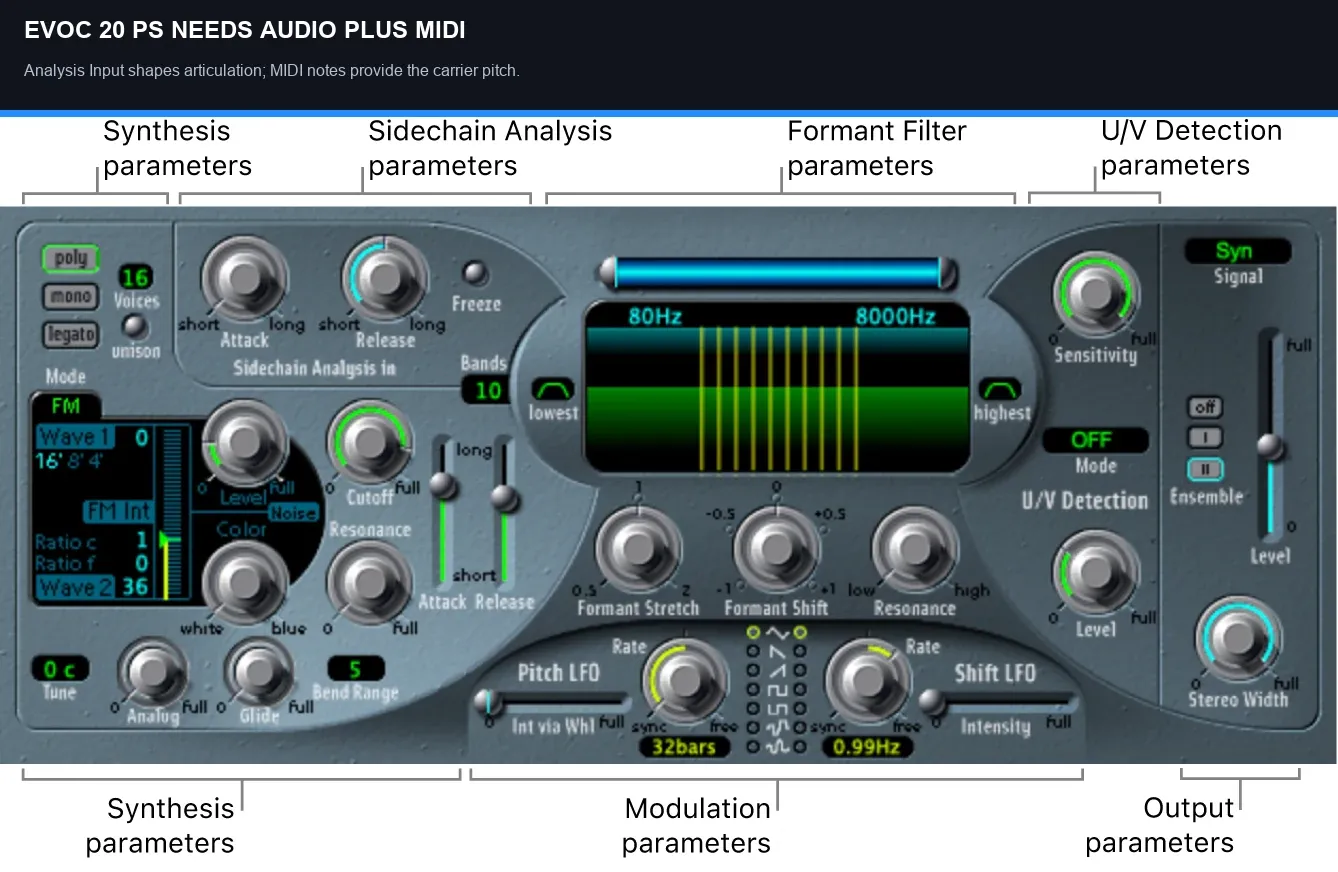Select legato mode

71,334
